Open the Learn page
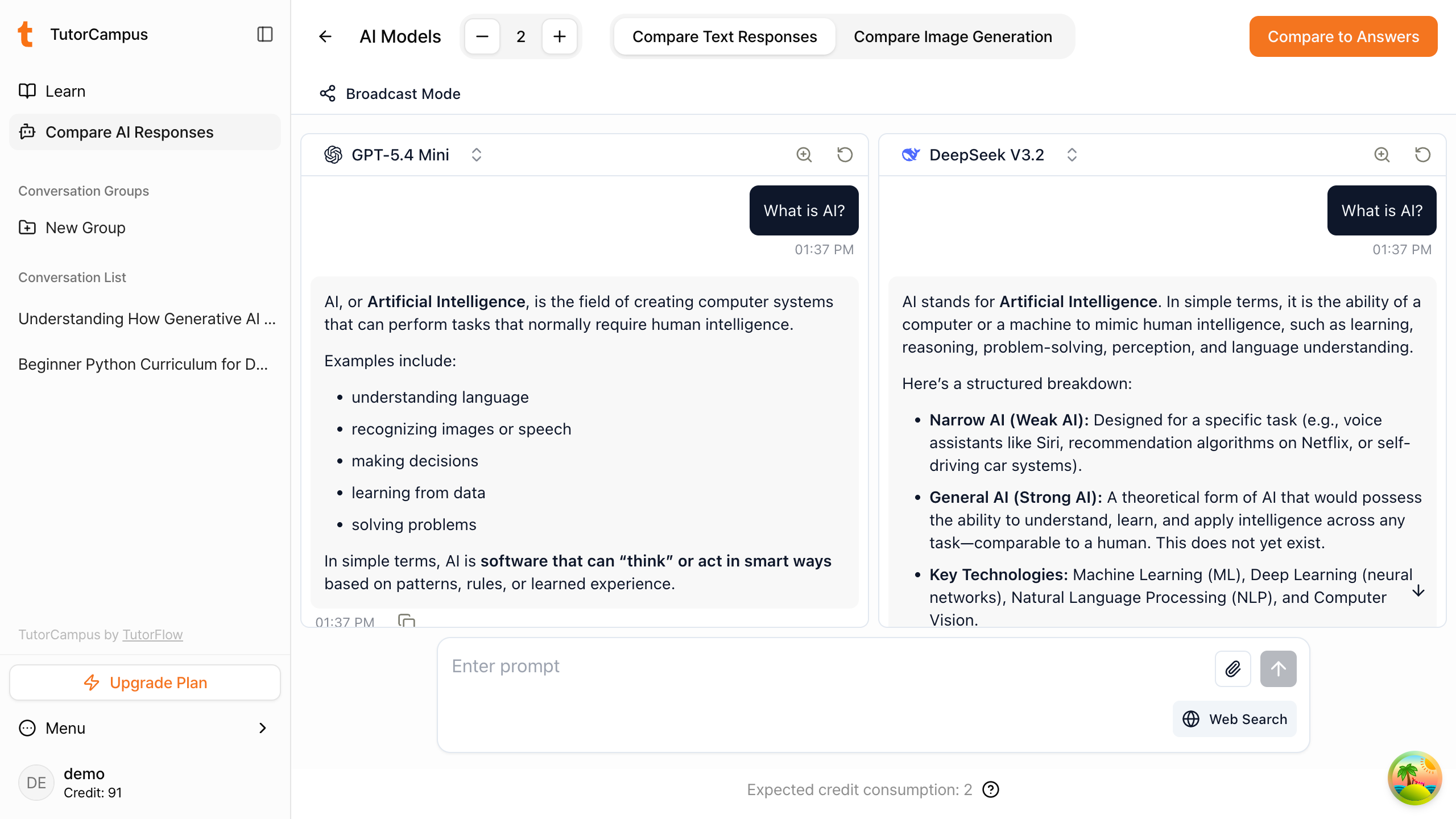The image size is (1456, 819). coord(144,91)
